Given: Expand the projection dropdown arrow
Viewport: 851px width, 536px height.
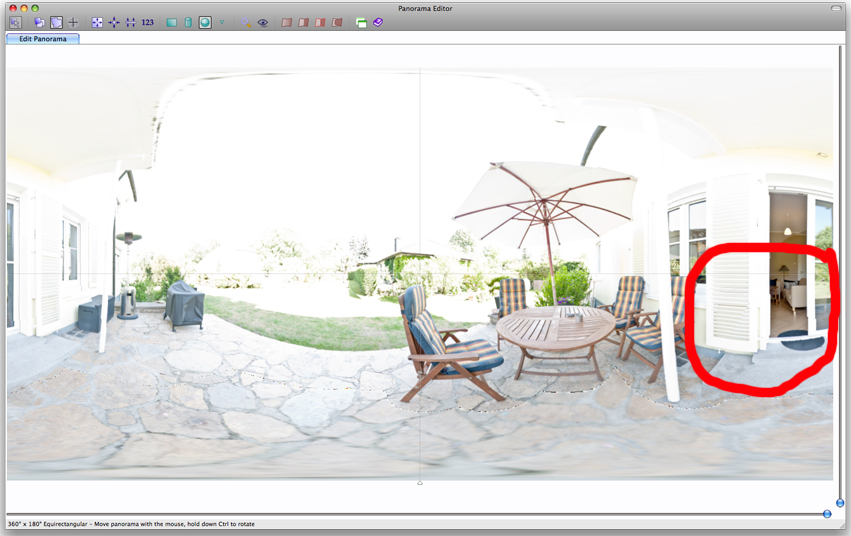Looking at the screenshot, I should [221, 22].
